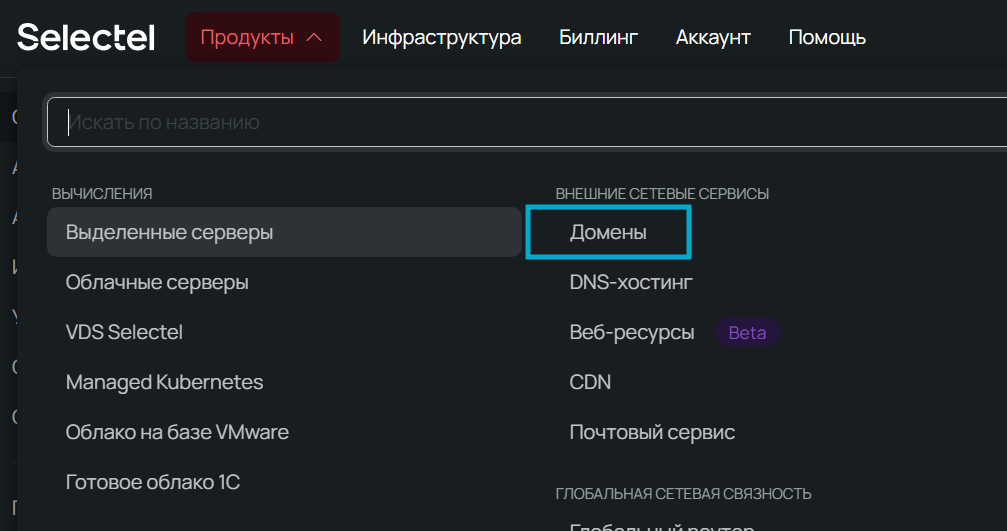1007x531 pixels.
Task: Click the Selectel logo
Action: (x=85, y=37)
